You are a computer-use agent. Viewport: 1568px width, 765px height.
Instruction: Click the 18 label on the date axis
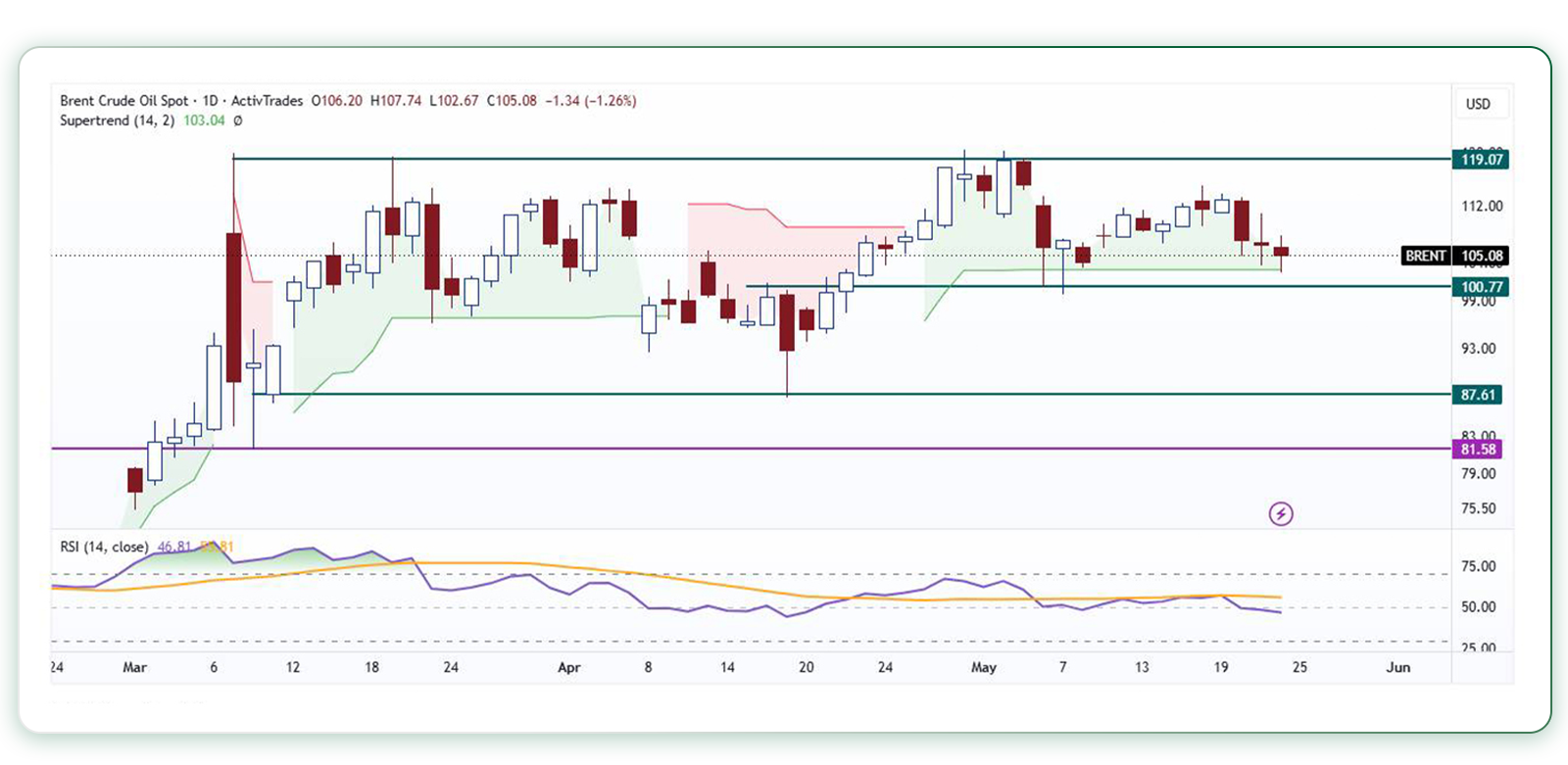pyautogui.click(x=372, y=667)
